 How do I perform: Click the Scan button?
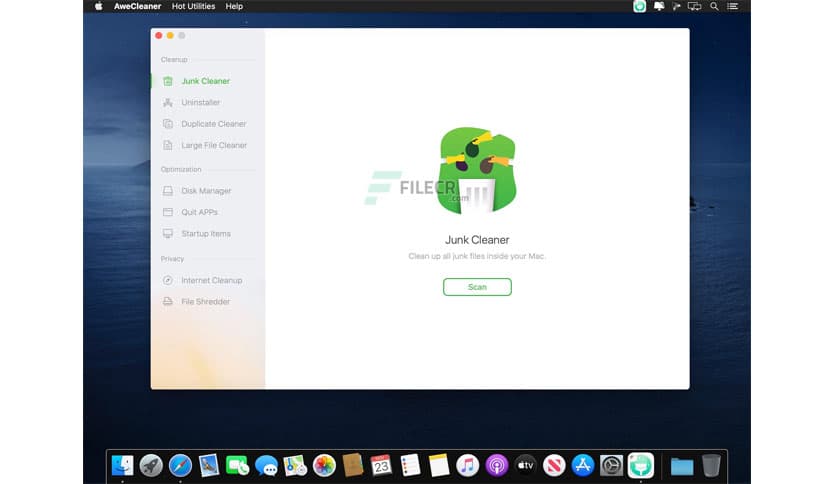477,287
